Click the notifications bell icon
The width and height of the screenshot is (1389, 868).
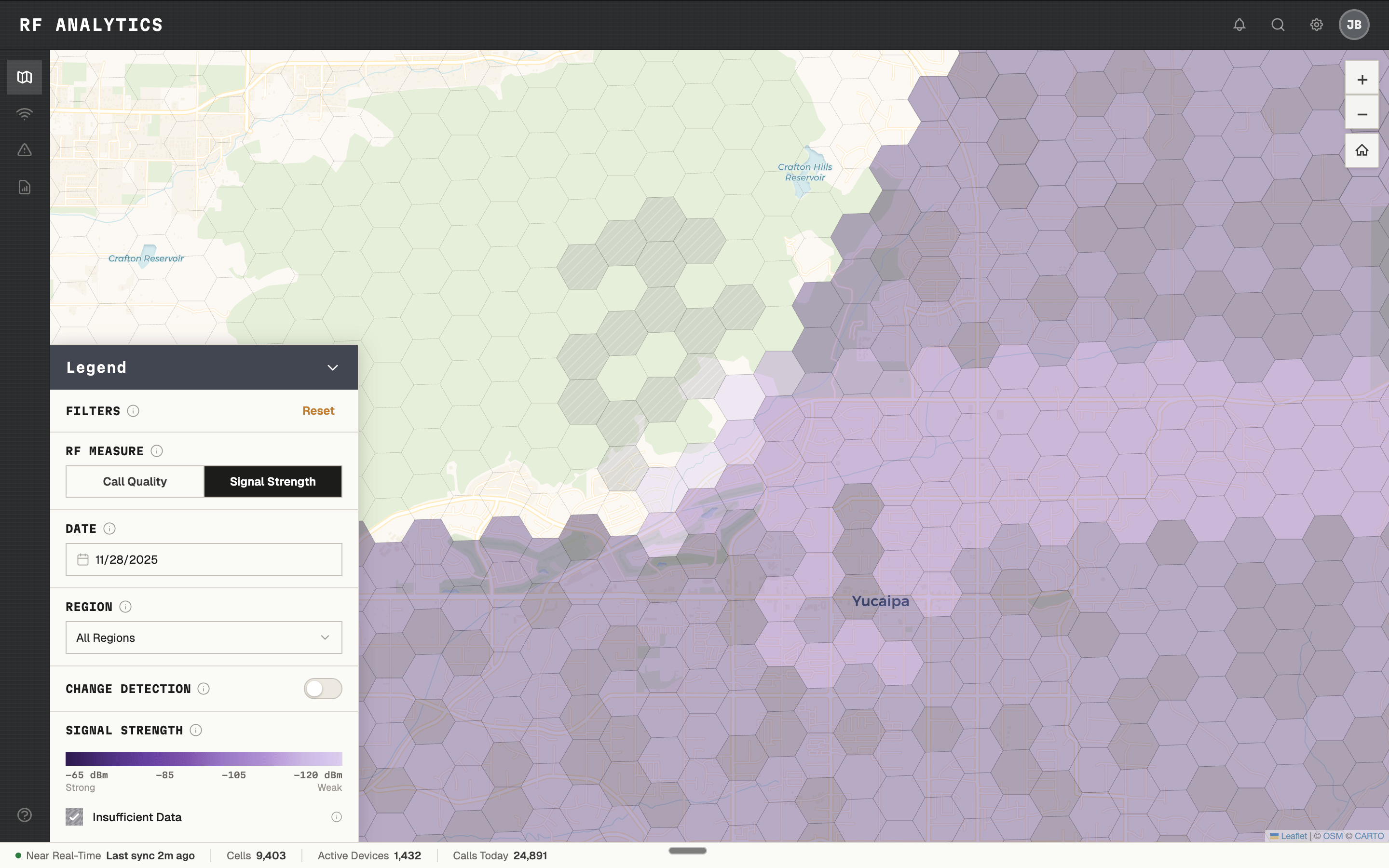1239,25
